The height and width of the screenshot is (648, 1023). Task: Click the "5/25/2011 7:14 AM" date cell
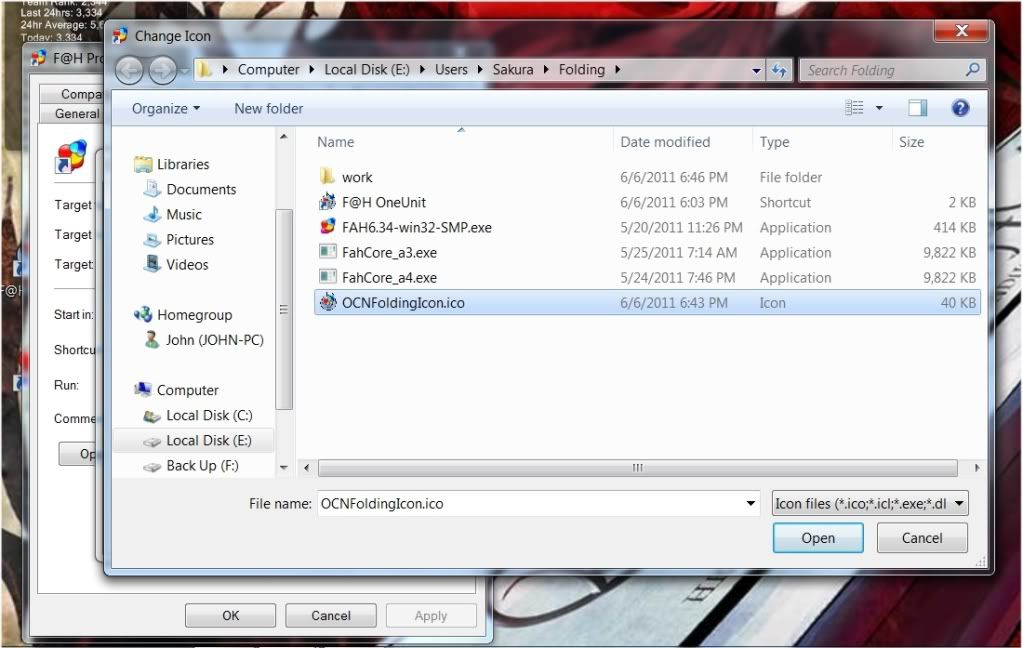679,253
